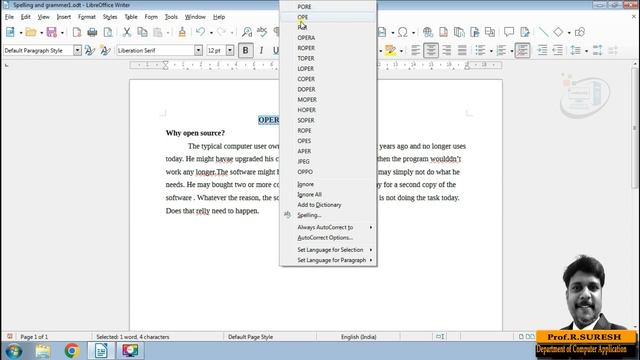
Task: Click English (India) language in status bar
Action: pyautogui.click(x=358, y=337)
